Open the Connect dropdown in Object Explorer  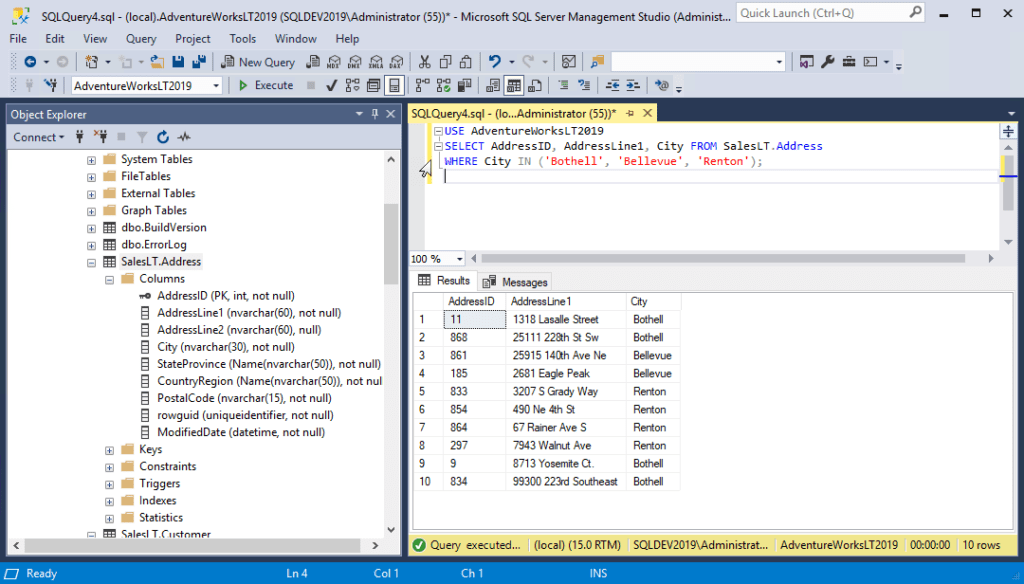coord(39,137)
